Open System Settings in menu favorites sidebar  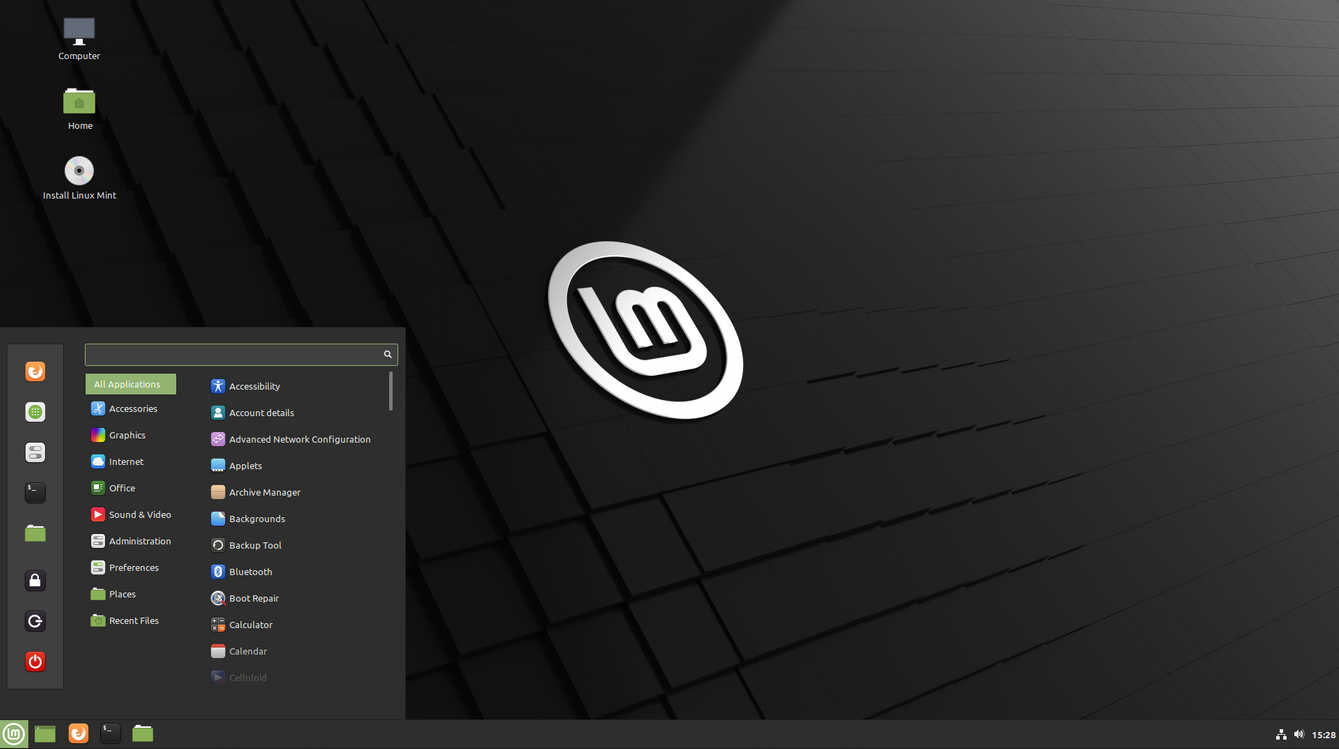(x=35, y=452)
